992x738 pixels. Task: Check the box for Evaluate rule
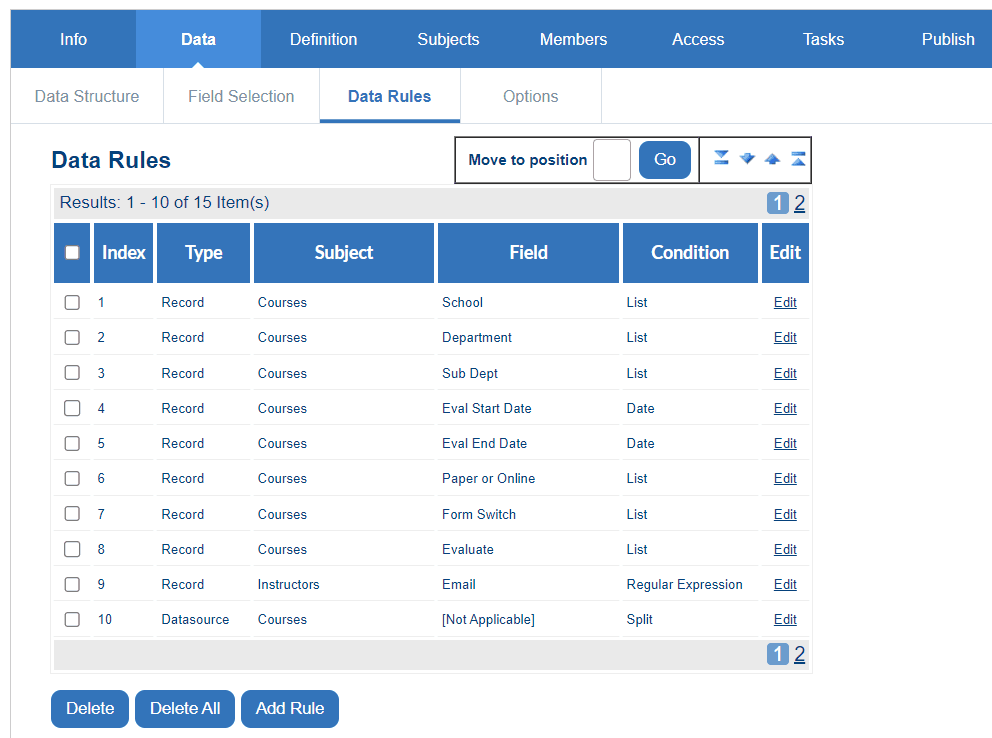(72, 549)
